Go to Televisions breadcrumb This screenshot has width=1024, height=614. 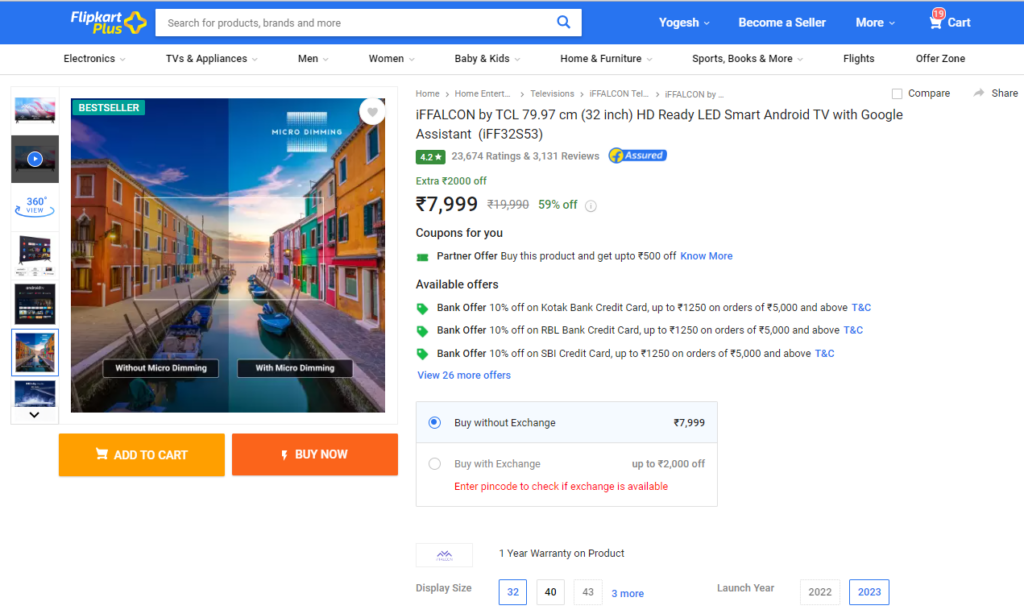552,94
